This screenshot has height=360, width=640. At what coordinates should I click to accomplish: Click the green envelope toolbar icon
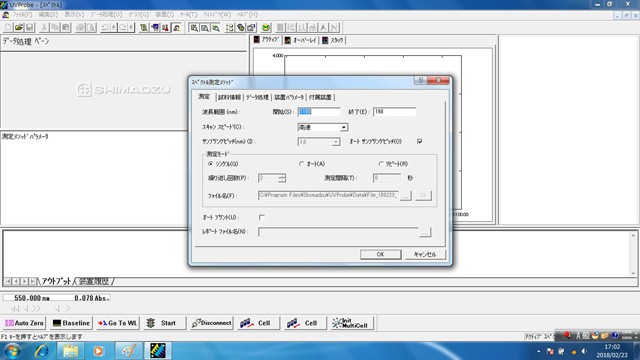[x=266, y=28]
